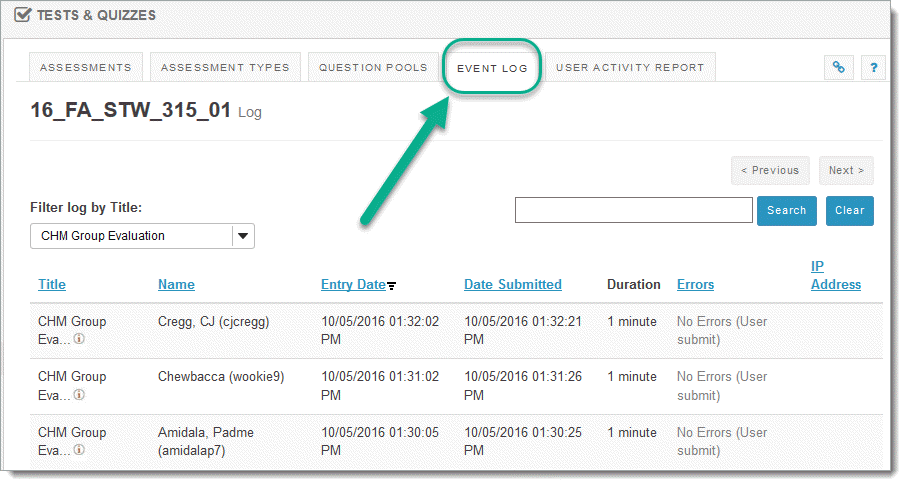Screen dimensions: 906x486
Task: Click the Duration column header text
Action: coord(633,284)
